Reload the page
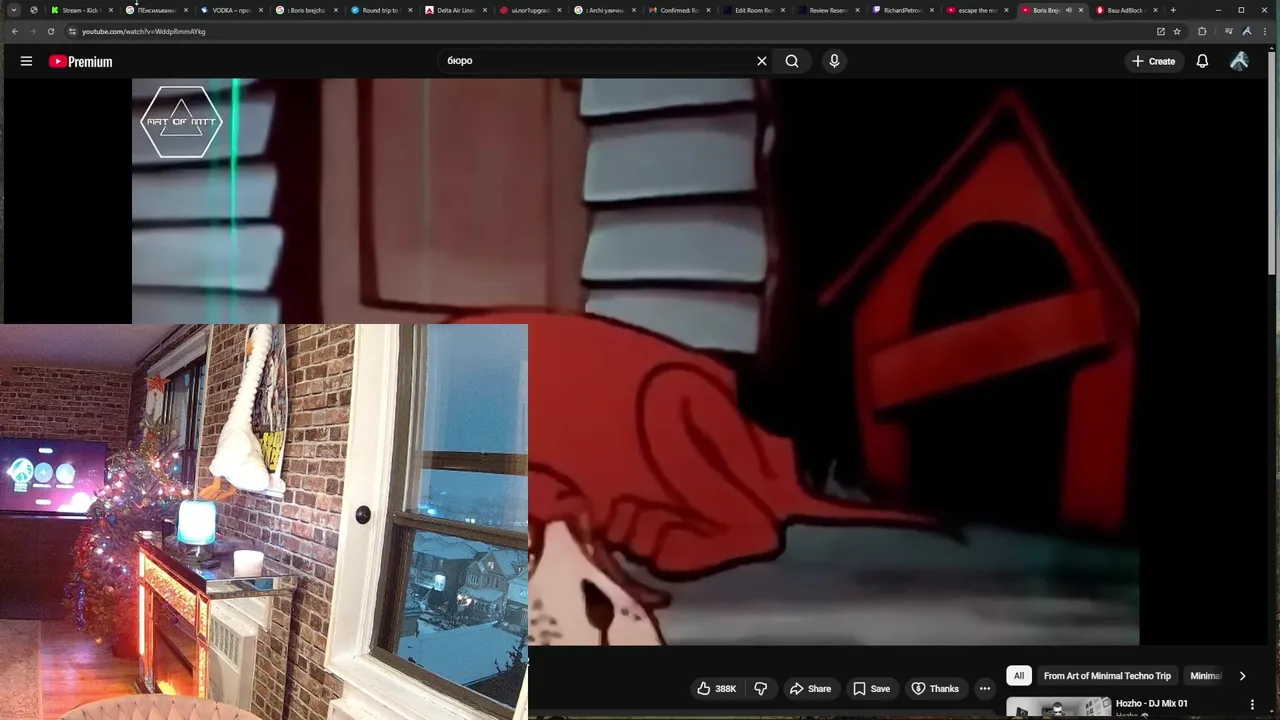 point(51,31)
